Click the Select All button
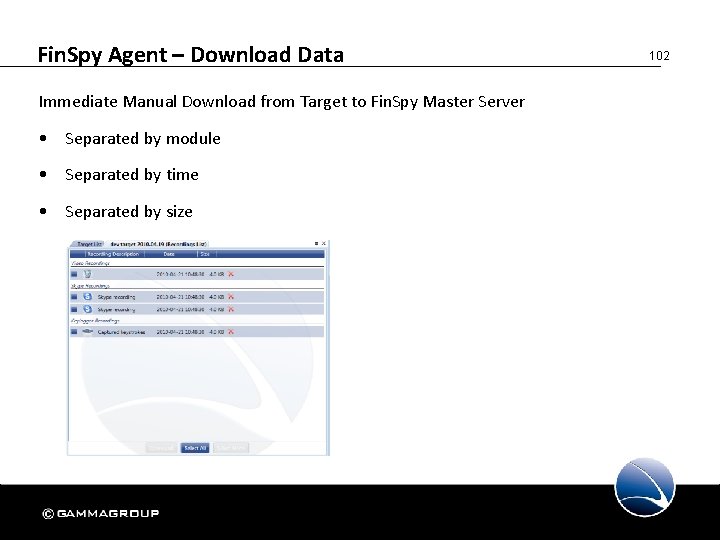720x540 pixels. coord(195,448)
